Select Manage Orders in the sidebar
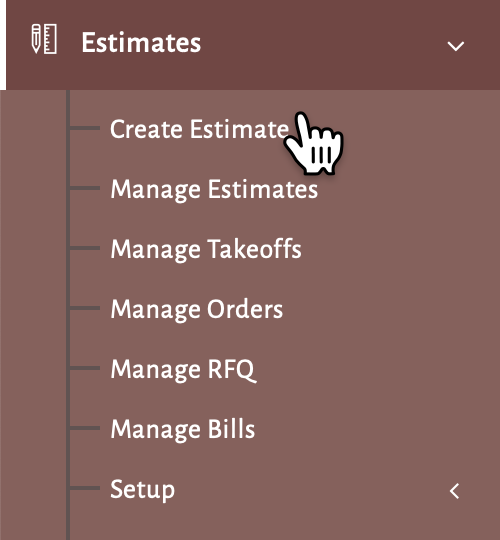Screen dimensions: 500x540 [x=197, y=309]
